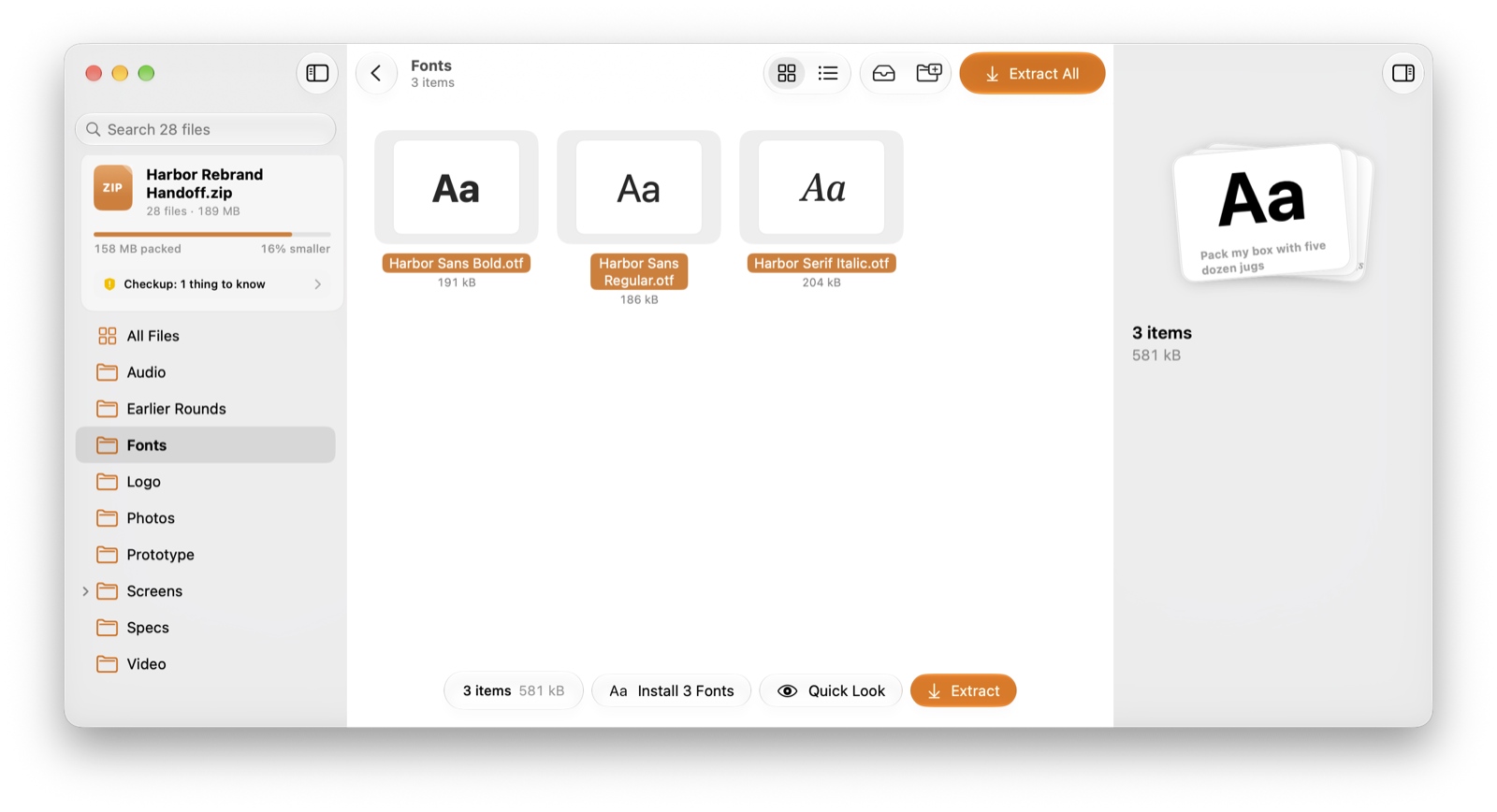Expand the Screens folder disclosure arrow
The height and width of the screenshot is (812, 1497).
pos(85,591)
